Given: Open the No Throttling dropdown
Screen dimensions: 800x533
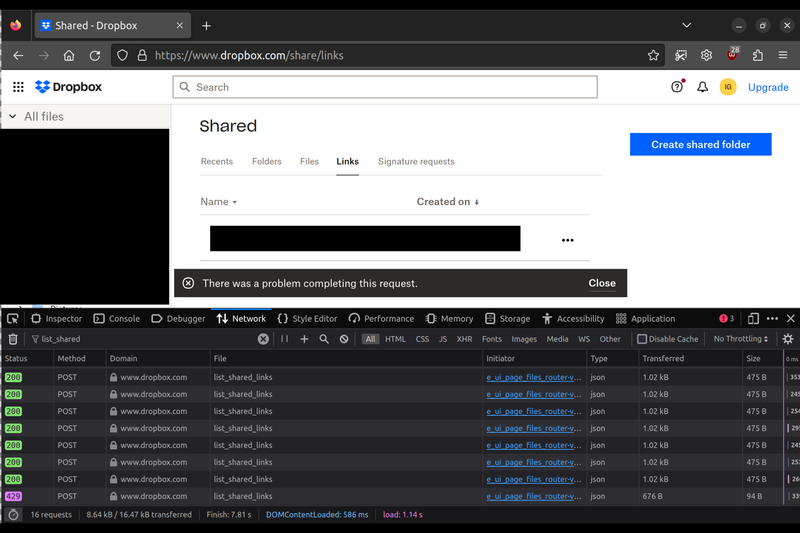Looking at the screenshot, I should click(x=741, y=339).
